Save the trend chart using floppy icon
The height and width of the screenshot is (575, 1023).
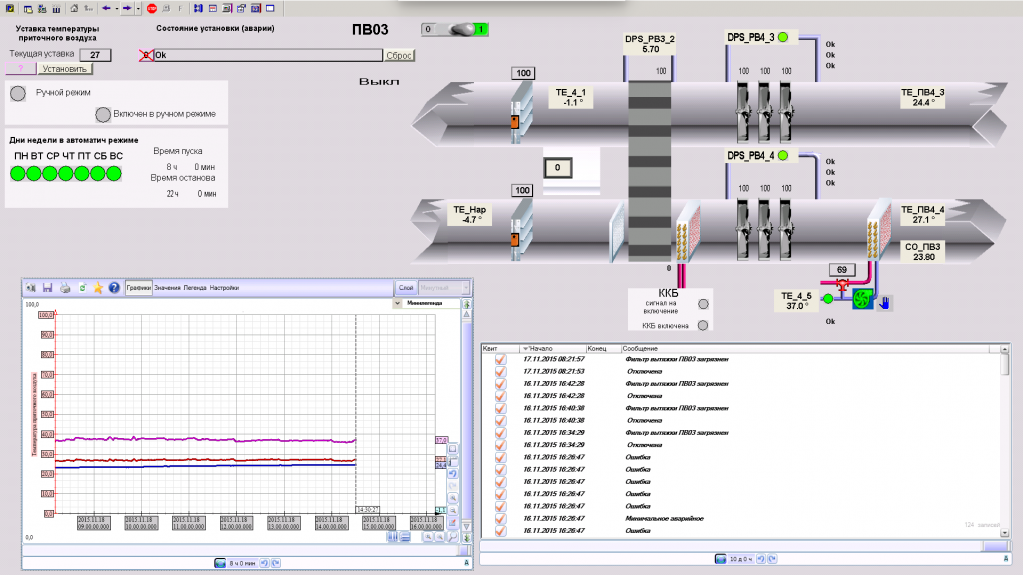point(47,288)
